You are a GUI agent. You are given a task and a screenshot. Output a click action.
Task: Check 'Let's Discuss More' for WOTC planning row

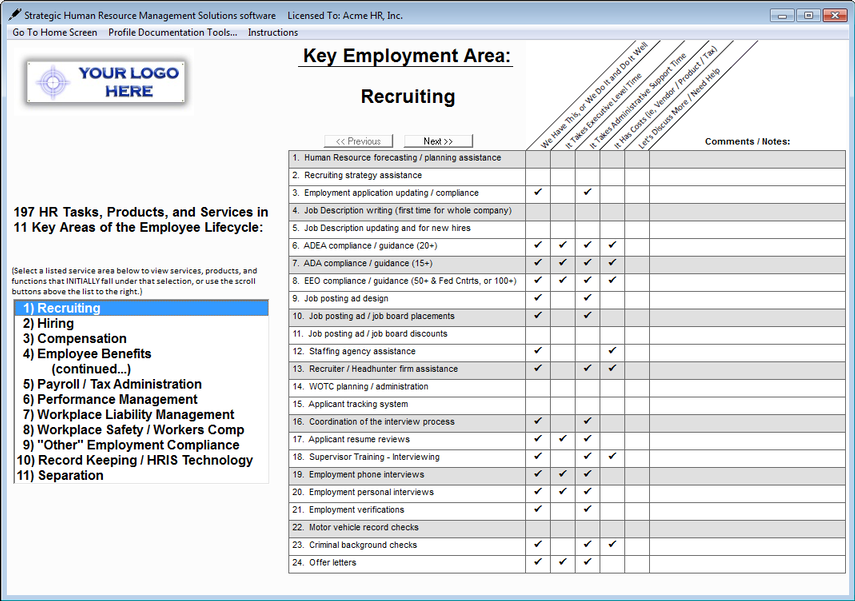(x=637, y=387)
